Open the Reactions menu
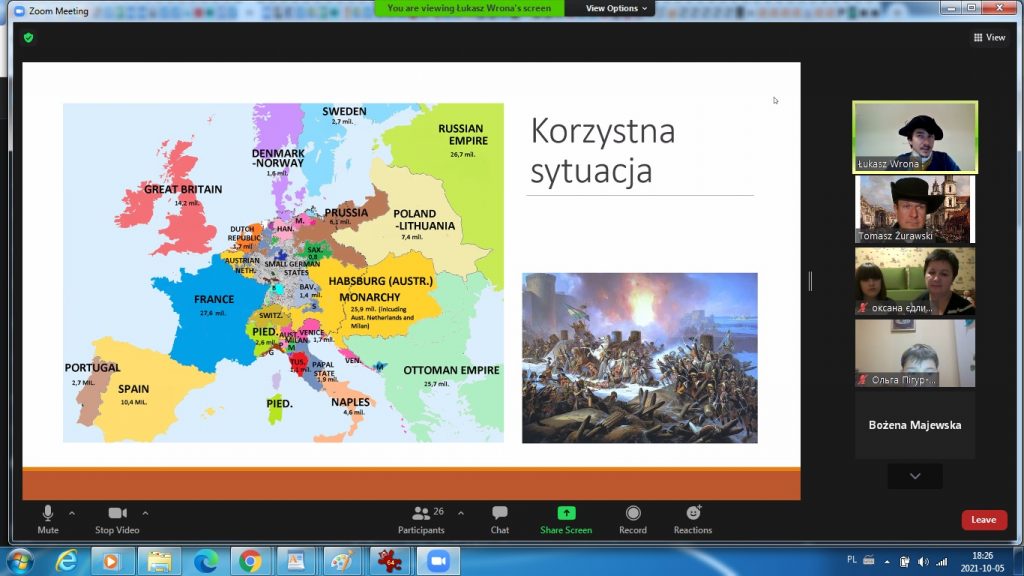Viewport: 1024px width, 576px height. [693, 516]
